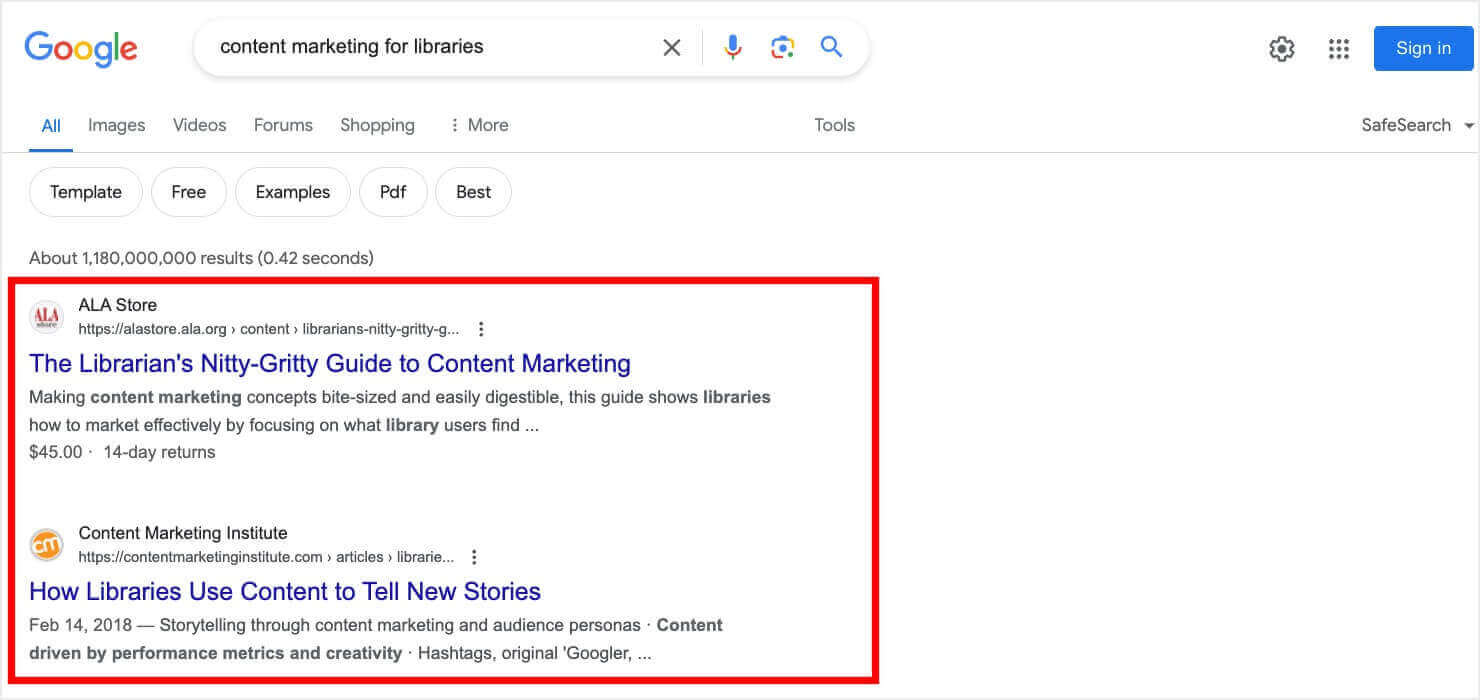This screenshot has width=1480, height=700.
Task: Open the Google apps grid
Action: coord(1339,48)
